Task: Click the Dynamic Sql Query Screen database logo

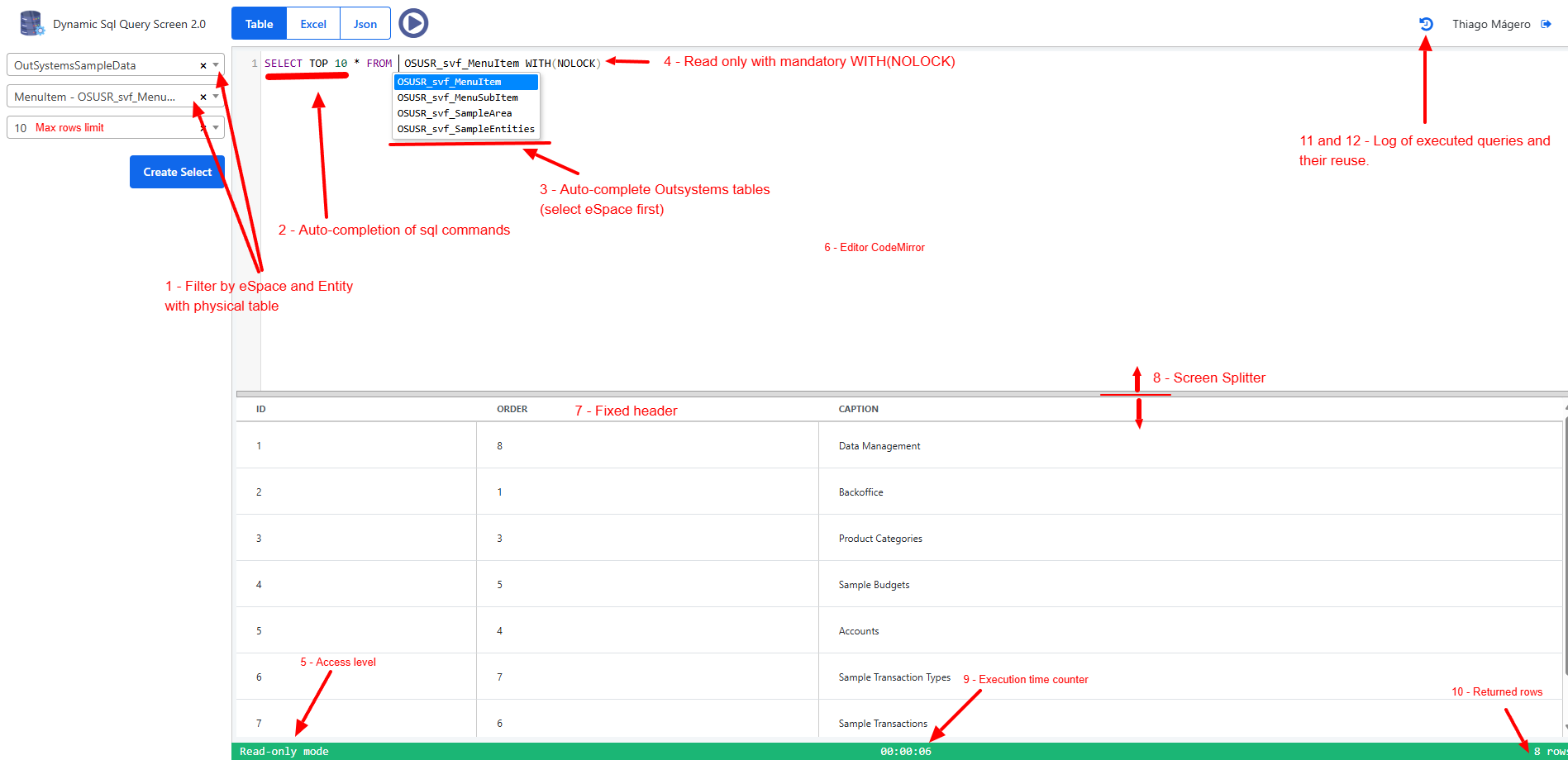Action: [x=32, y=23]
